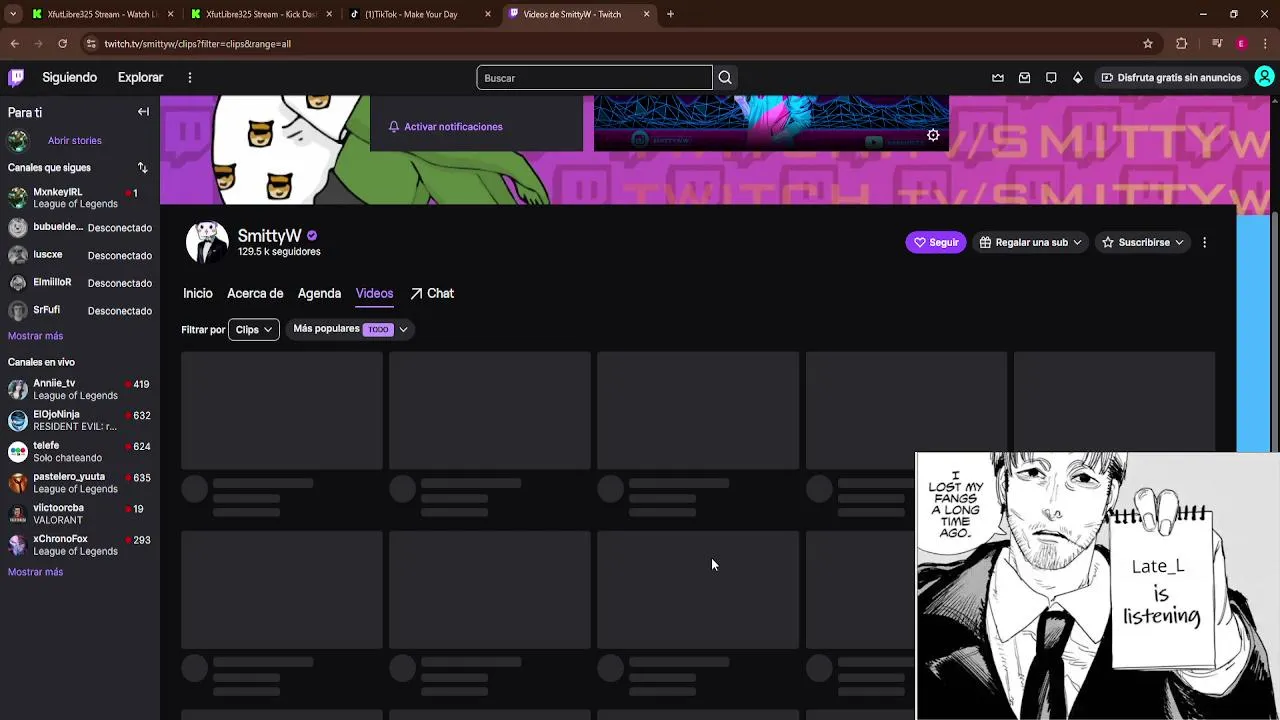The width and height of the screenshot is (1280, 720).
Task: Open pastelero_yuuta live channel
Action: [x=80, y=483]
